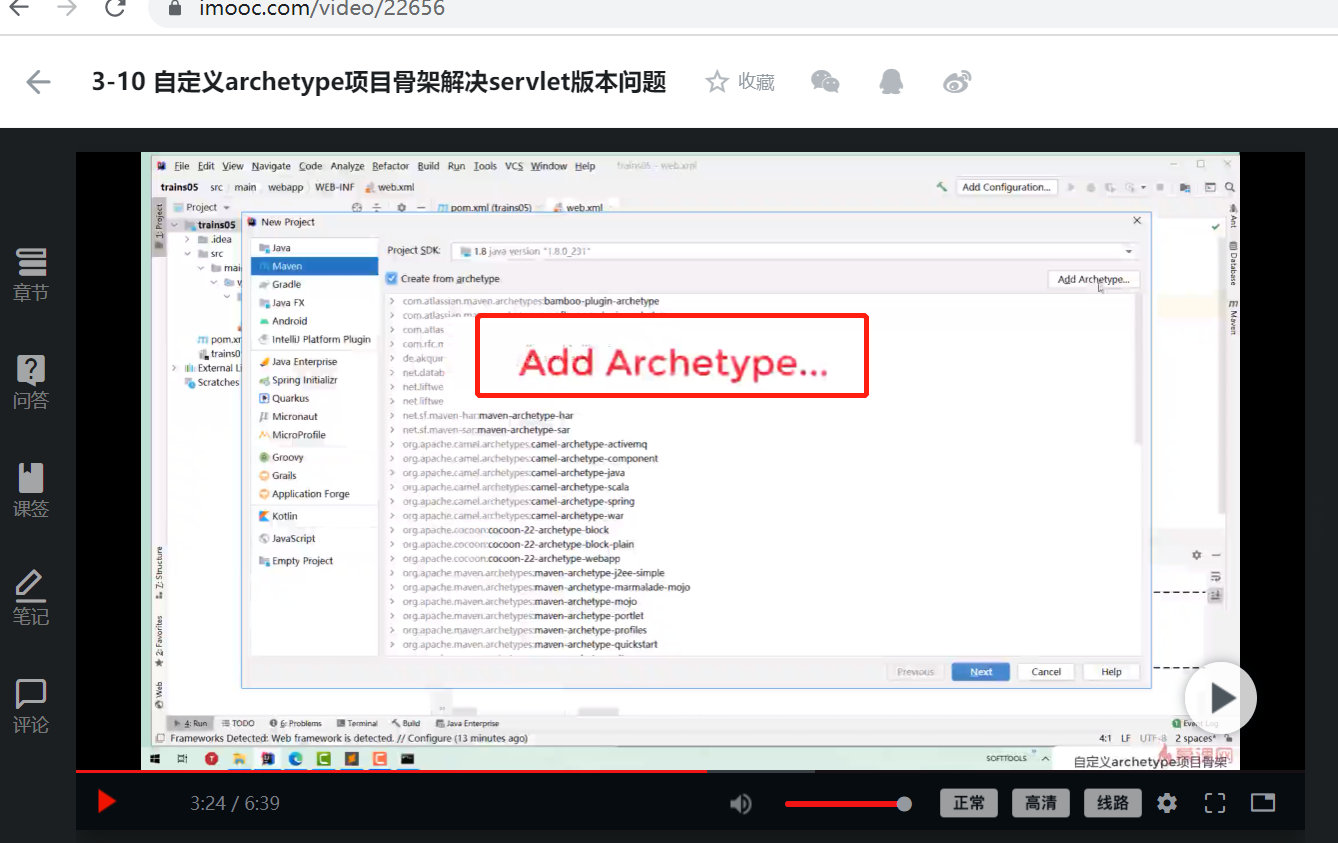Open the 章节 chapters panel
The width and height of the screenshot is (1338, 843).
[31, 275]
